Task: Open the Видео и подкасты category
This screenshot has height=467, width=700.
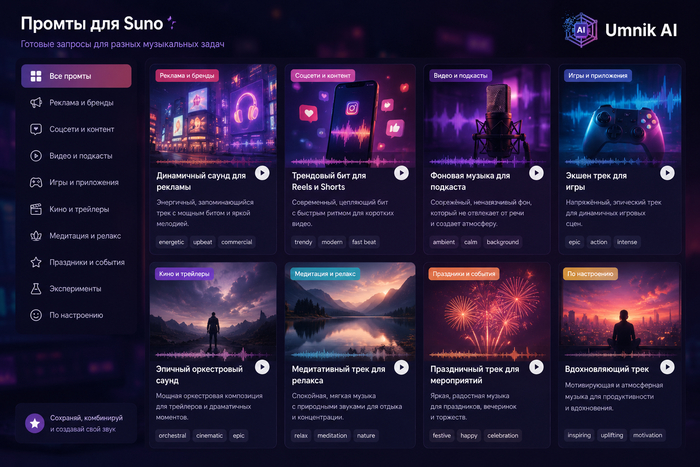Action: click(x=76, y=156)
